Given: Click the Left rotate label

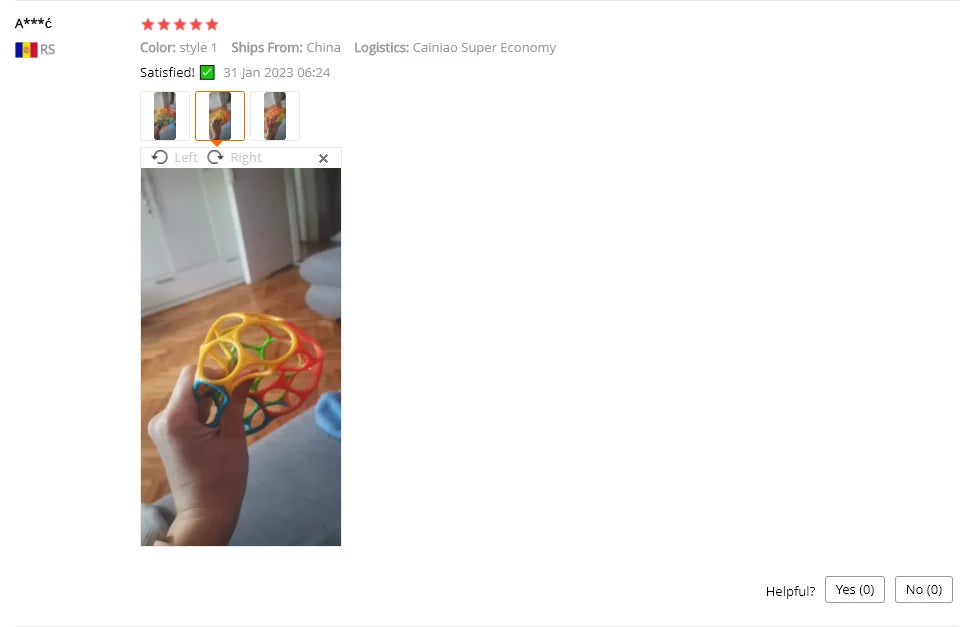Looking at the screenshot, I should coord(185,158).
